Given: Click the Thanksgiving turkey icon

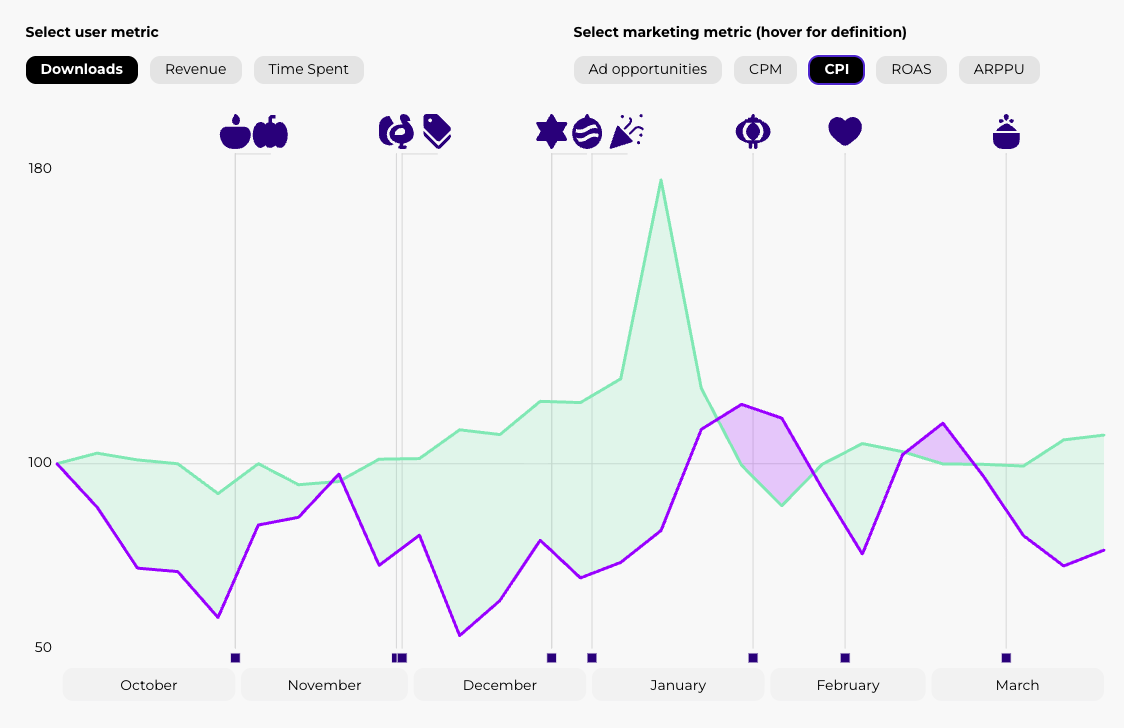Looking at the screenshot, I should click(x=396, y=131).
